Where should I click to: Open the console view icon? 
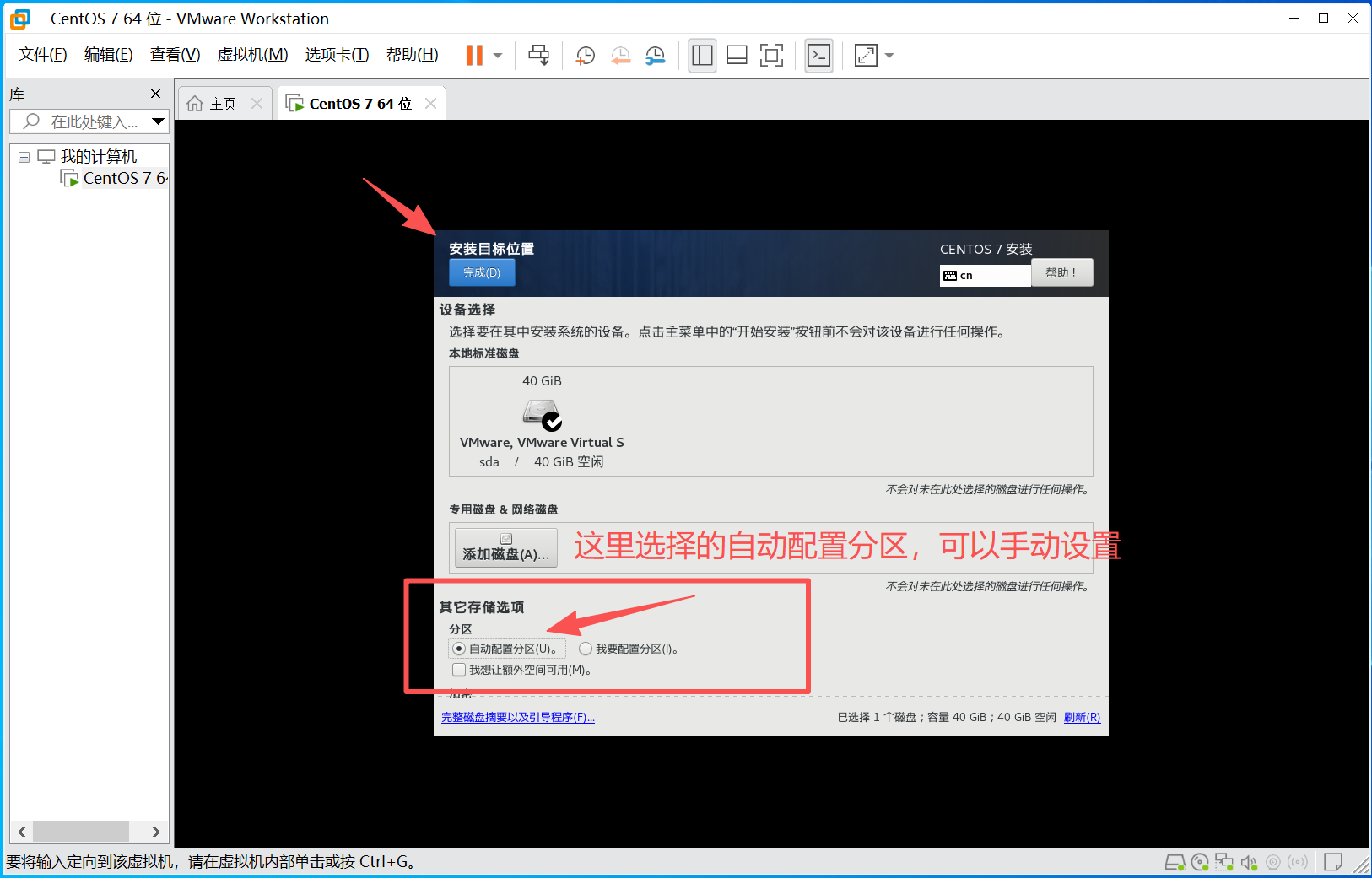coord(818,56)
